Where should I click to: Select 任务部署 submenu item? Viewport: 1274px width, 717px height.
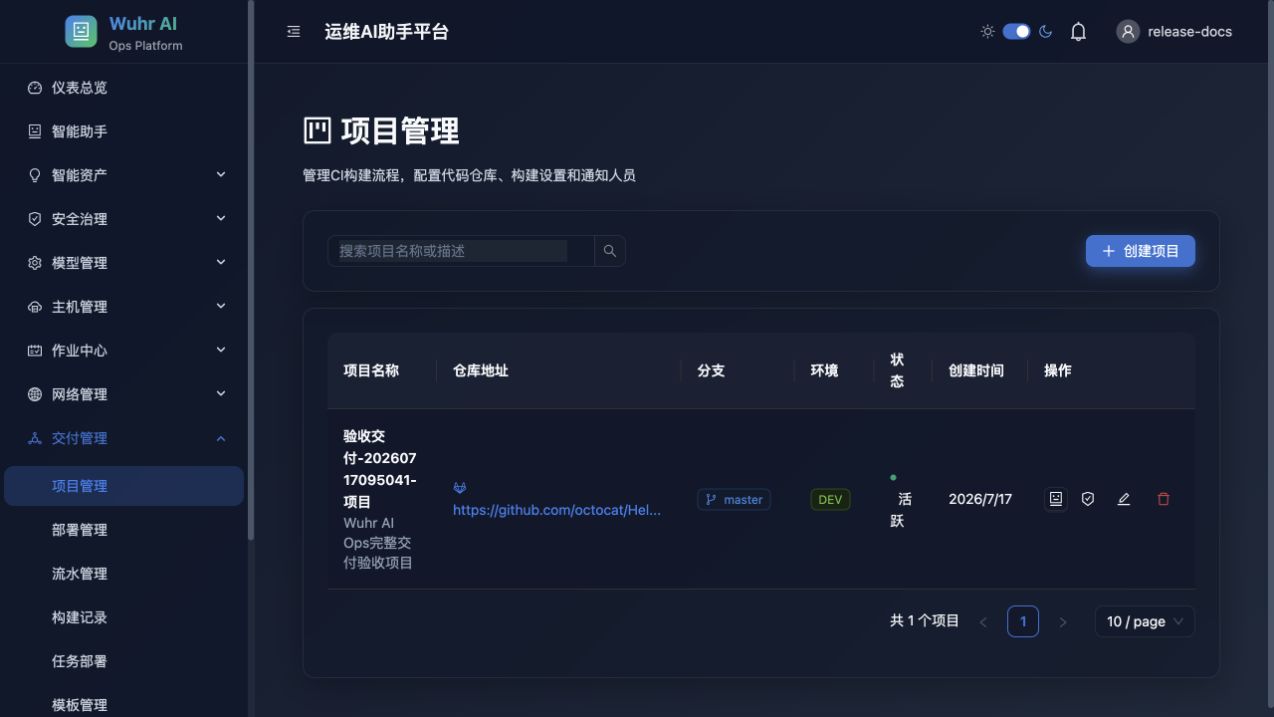[x=124, y=661]
